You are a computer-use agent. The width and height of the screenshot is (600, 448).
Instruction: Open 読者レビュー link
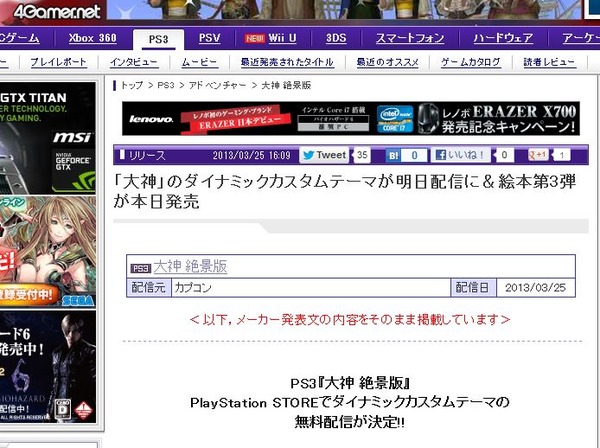pyautogui.click(x=549, y=62)
